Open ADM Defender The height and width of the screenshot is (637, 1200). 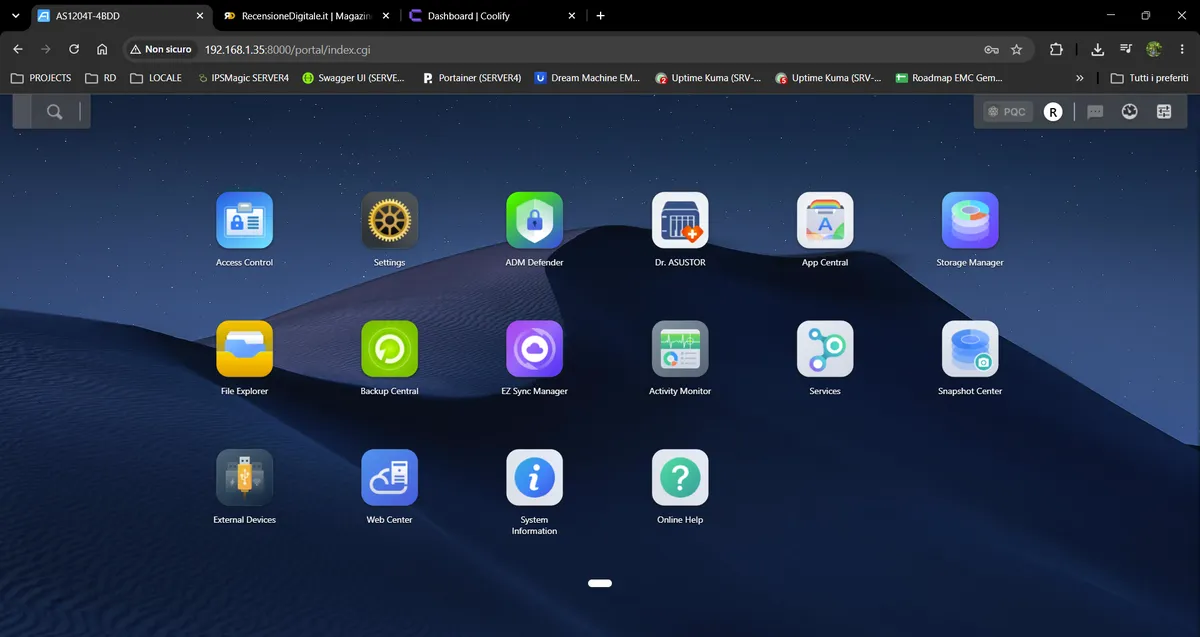[x=534, y=221]
